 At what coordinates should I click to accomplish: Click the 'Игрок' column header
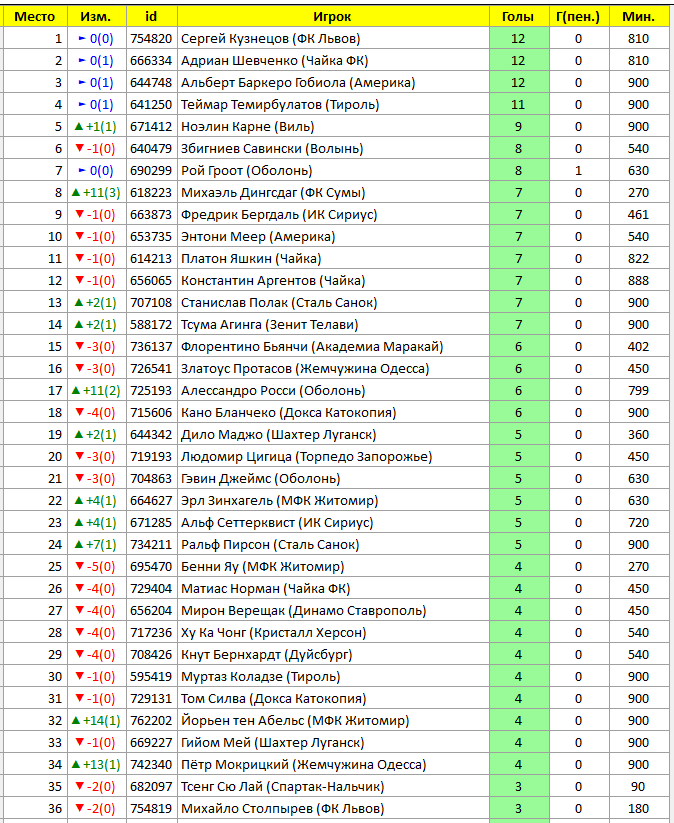click(333, 17)
